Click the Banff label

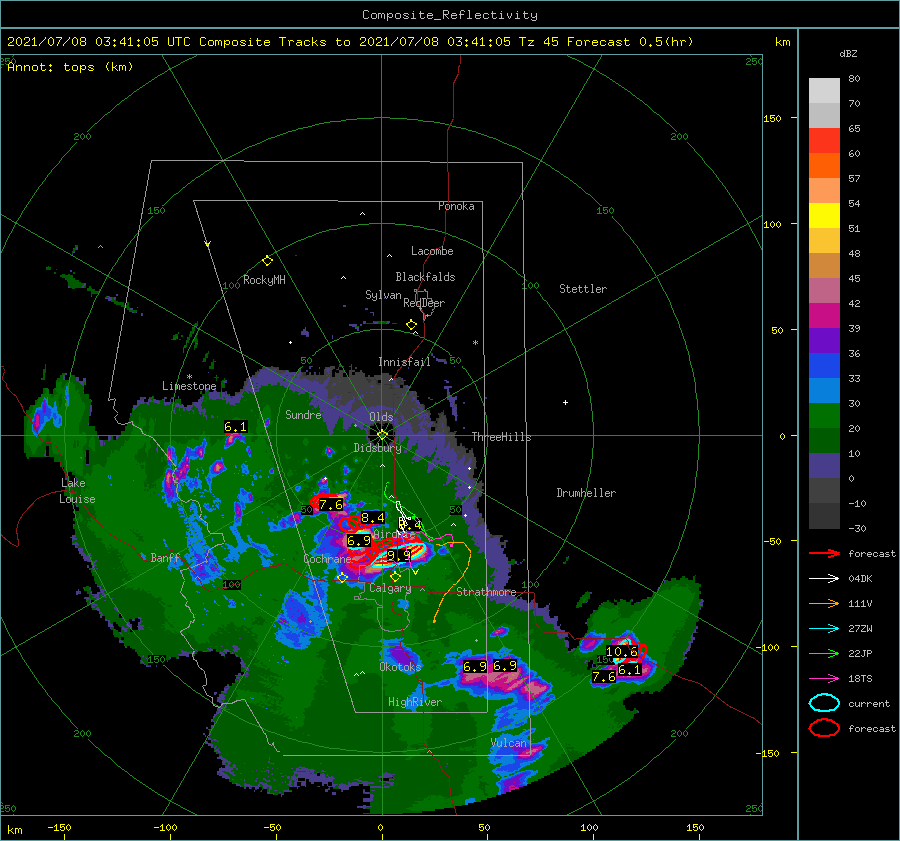pyautogui.click(x=165, y=557)
